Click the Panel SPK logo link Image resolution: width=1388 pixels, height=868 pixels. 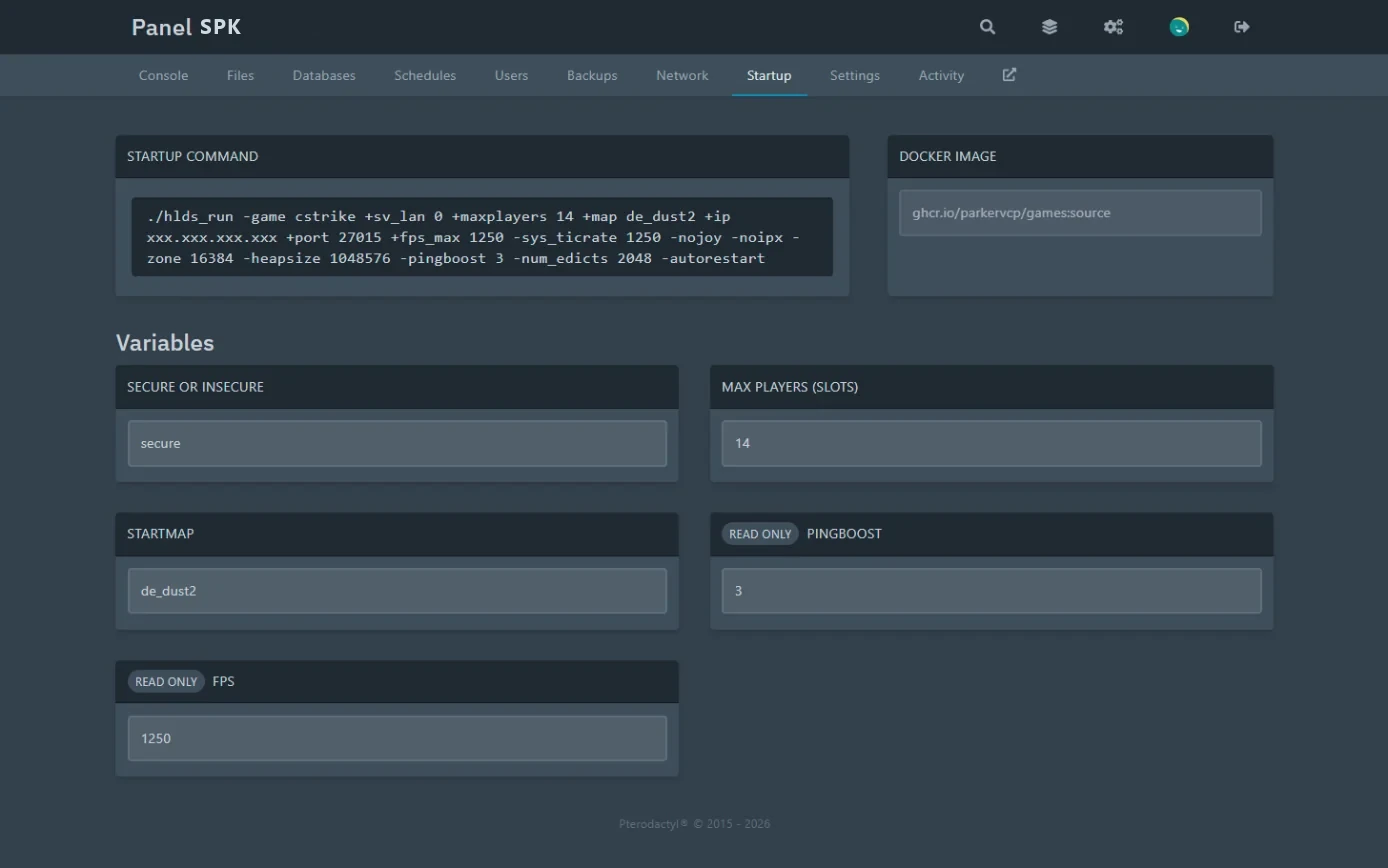click(x=186, y=27)
